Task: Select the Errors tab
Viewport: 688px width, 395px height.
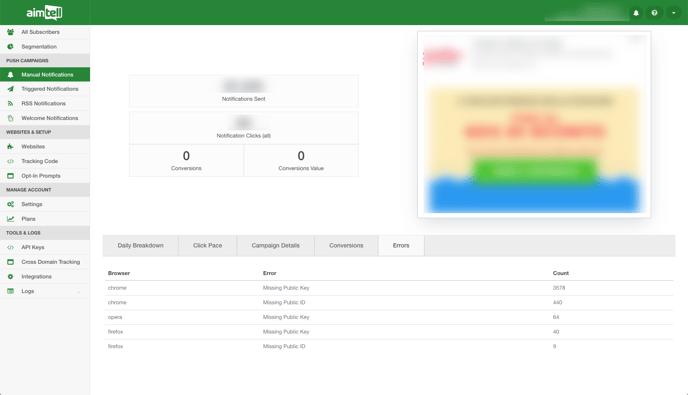Action: pos(401,245)
